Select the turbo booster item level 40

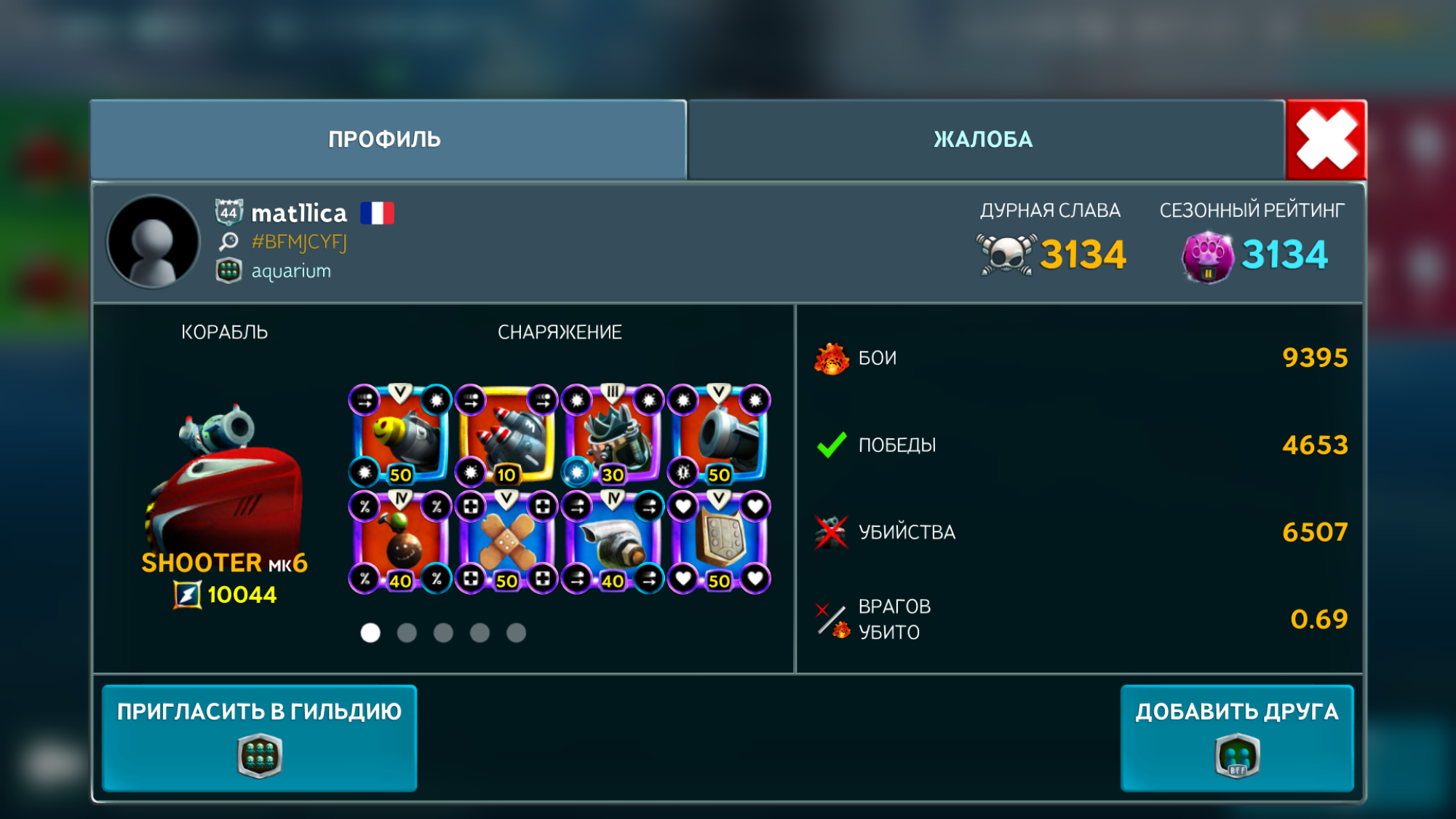click(613, 542)
